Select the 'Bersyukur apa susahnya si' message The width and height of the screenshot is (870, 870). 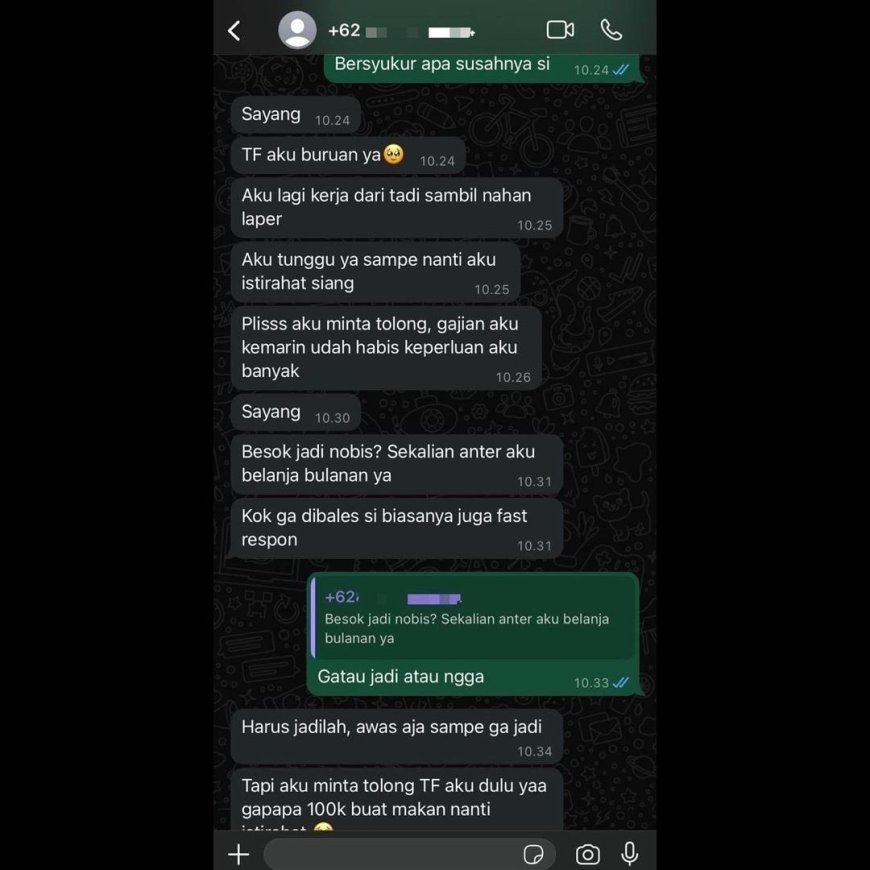pos(482,68)
